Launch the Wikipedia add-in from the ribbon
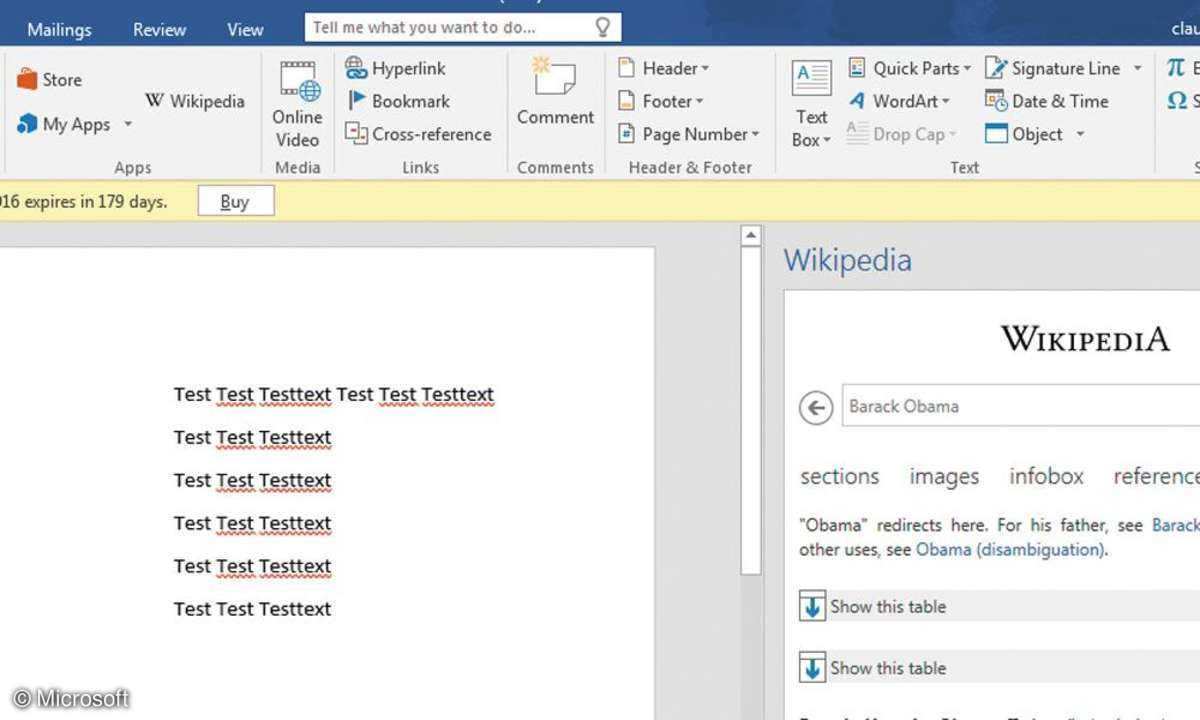Viewport: 1200px width, 720px height. [195, 101]
